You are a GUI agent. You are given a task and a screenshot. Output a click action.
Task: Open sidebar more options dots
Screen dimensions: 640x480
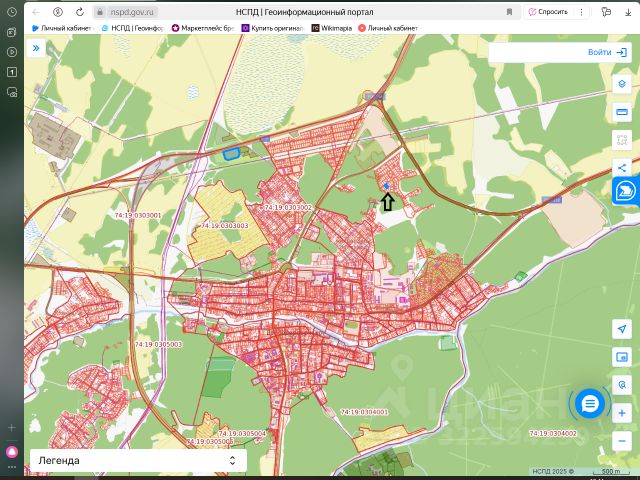tap(12, 467)
